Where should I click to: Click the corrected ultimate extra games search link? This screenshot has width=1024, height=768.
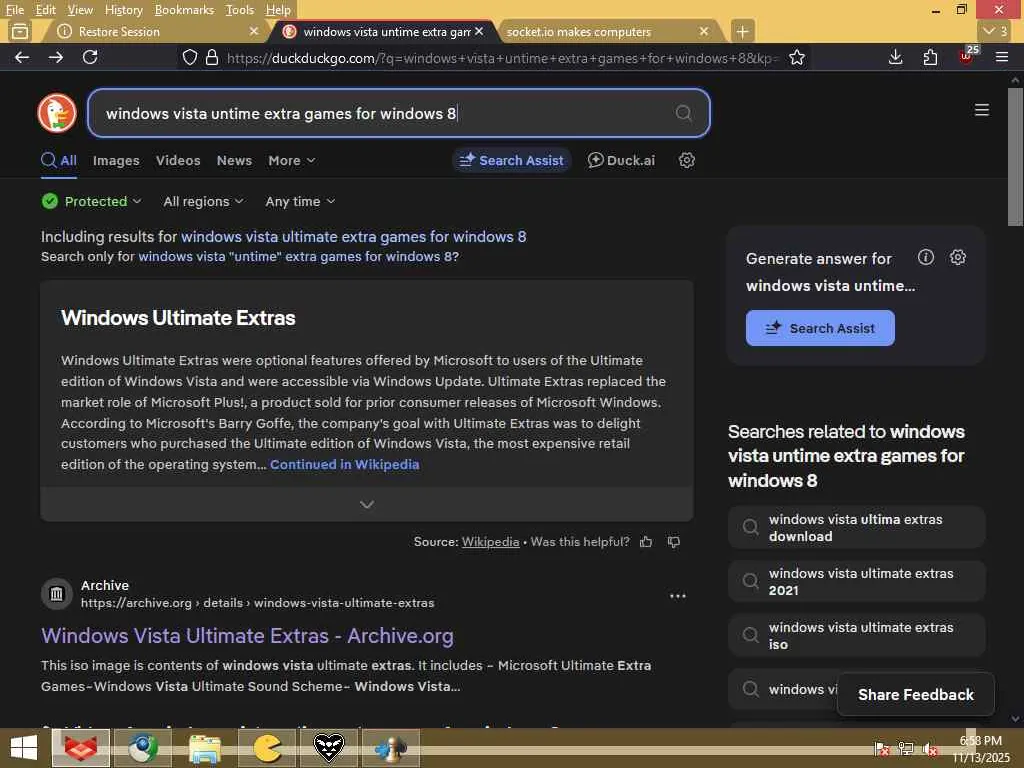353,236
